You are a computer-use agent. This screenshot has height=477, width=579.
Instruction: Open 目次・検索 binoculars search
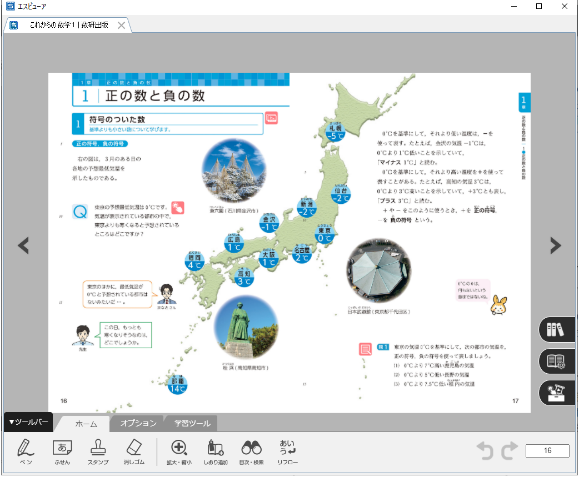251,451
